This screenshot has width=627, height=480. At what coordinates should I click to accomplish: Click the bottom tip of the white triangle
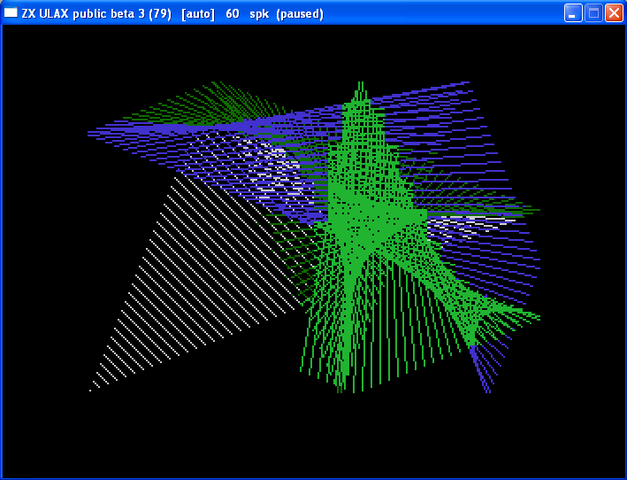pyautogui.click(x=92, y=388)
